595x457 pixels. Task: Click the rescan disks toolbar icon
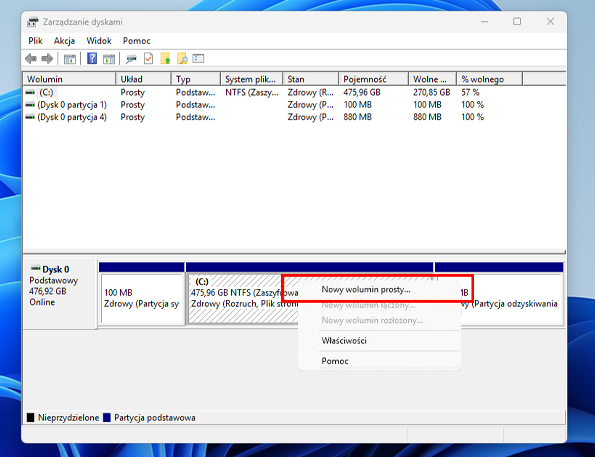(131, 59)
